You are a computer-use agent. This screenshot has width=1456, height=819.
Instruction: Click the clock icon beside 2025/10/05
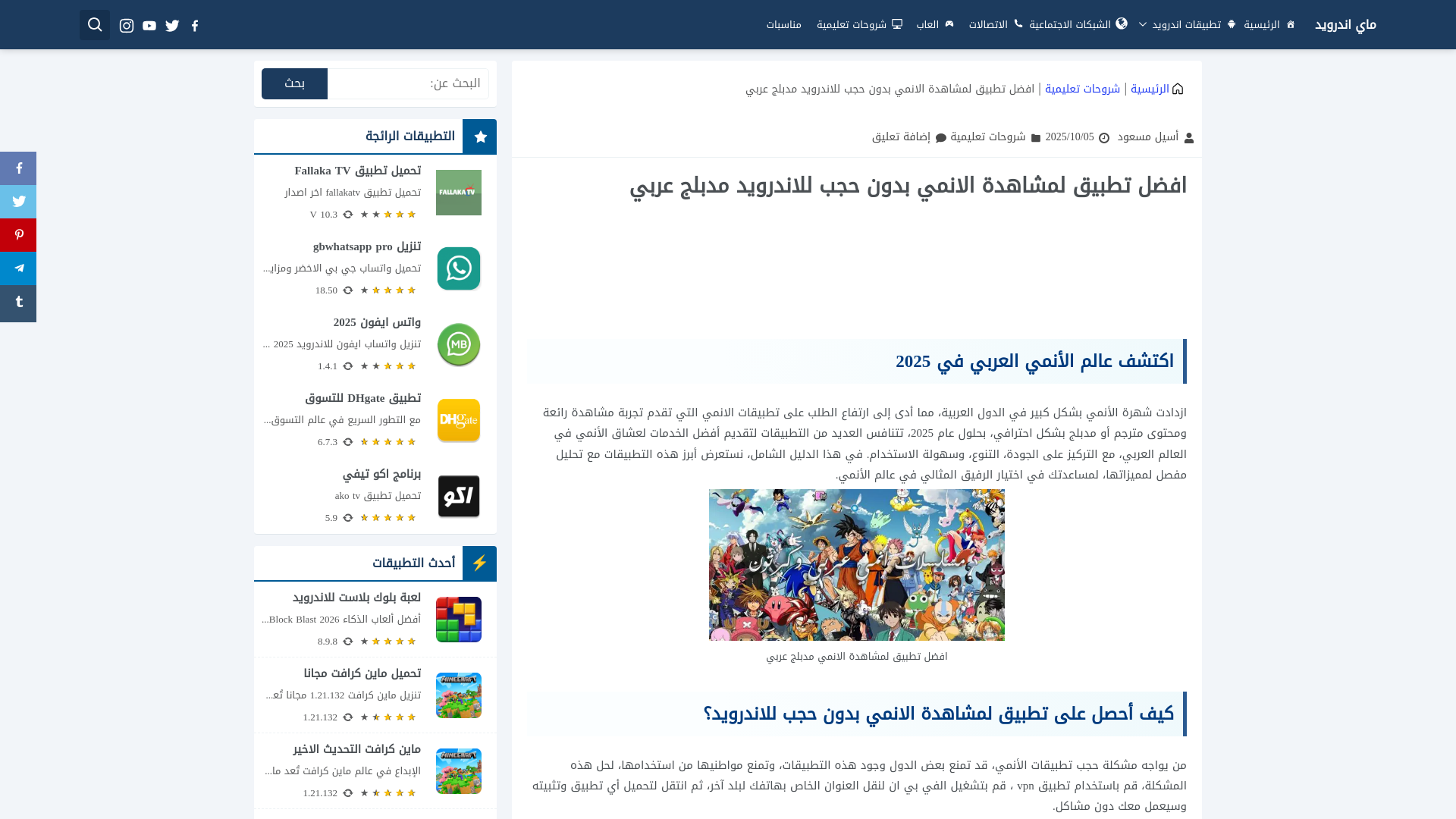click(x=1104, y=138)
